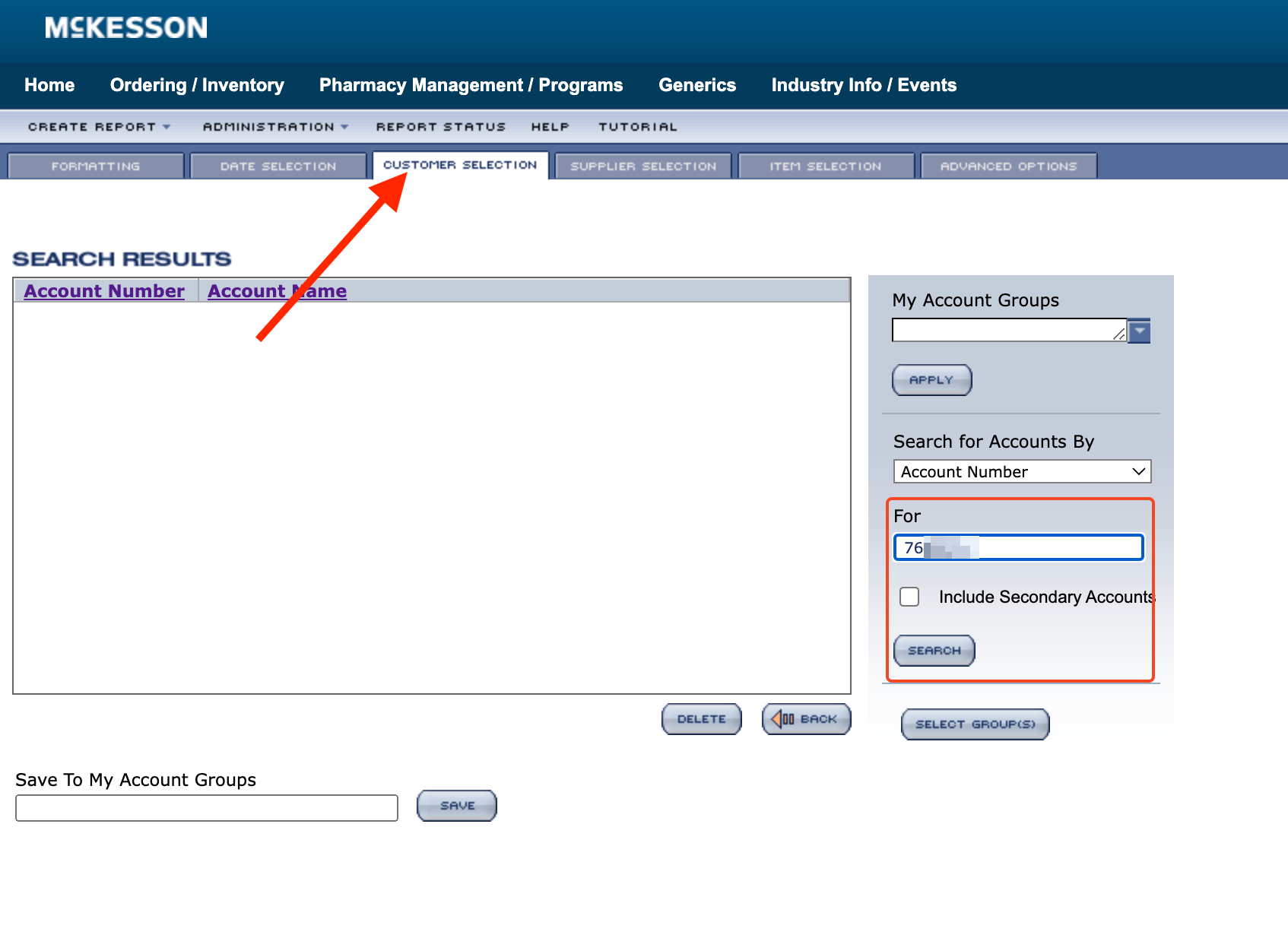Image resolution: width=1288 pixels, height=938 pixels.
Task: Click inside the Save To My Account Groups field
Action: [206, 807]
